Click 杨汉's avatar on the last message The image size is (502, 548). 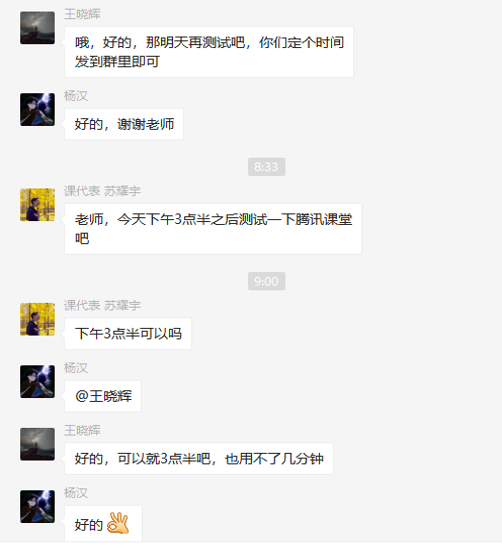pyautogui.click(x=37, y=507)
